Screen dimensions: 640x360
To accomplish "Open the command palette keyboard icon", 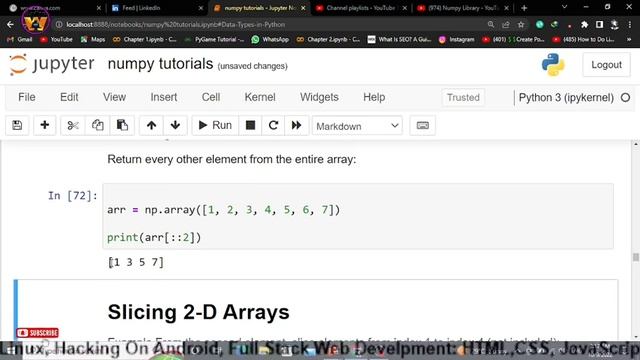I will 422,125.
